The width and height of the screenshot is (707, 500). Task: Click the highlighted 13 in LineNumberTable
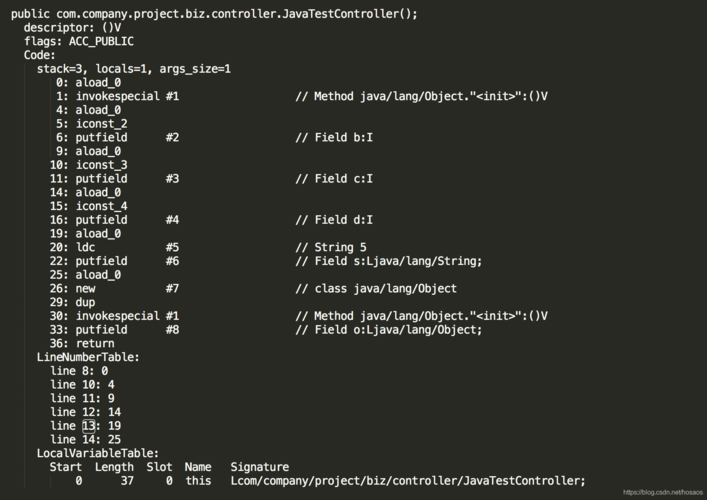point(88,425)
